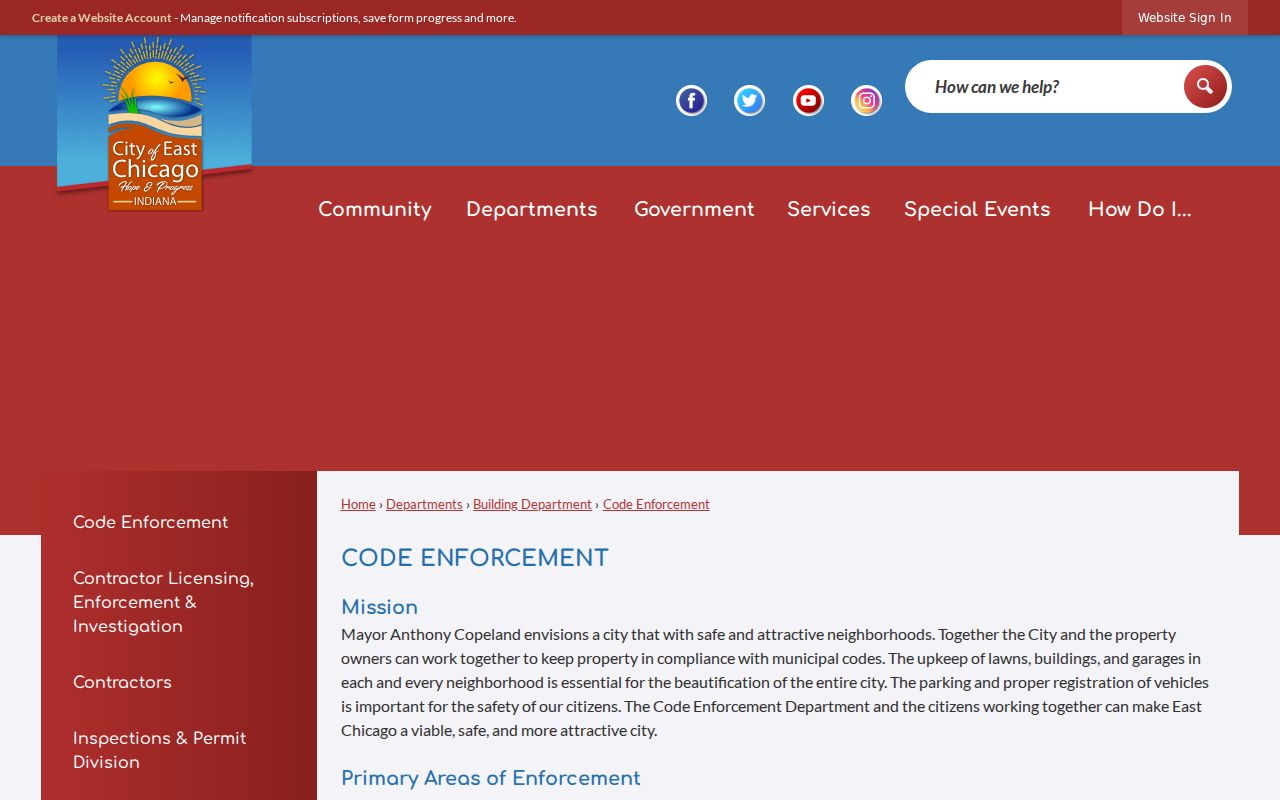Open the Departments menu
Image resolution: width=1280 pixels, height=800 pixels.
[x=532, y=210]
